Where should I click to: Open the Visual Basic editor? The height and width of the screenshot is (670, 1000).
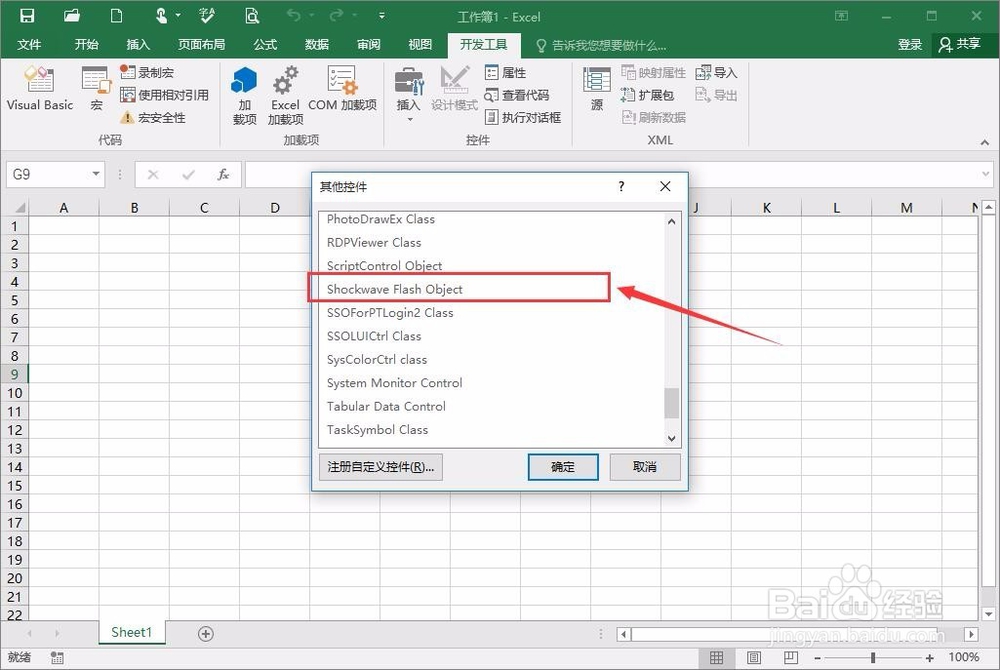(40, 89)
